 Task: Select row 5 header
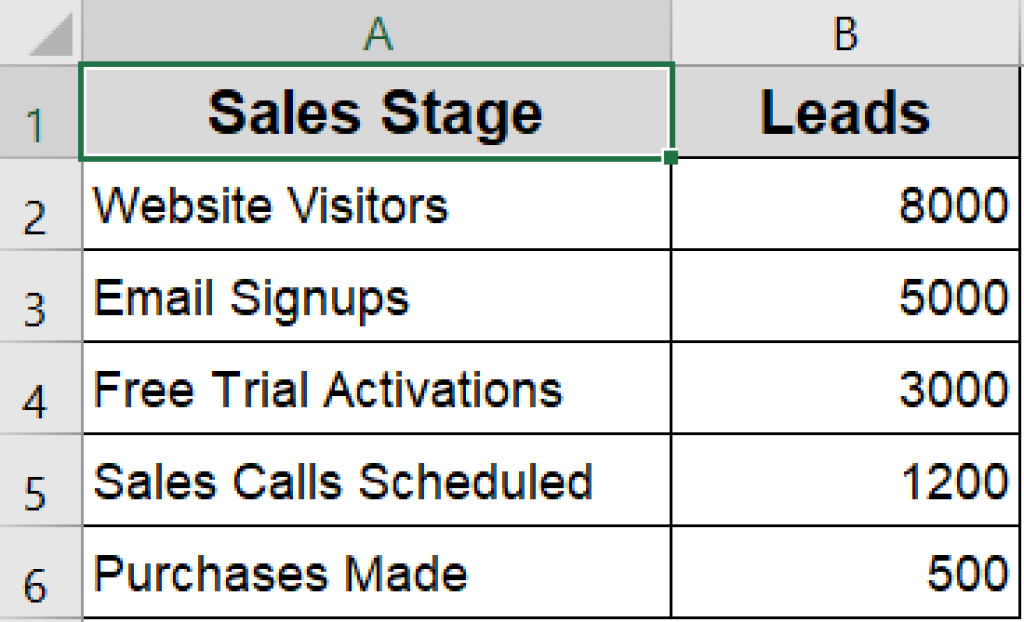[x=38, y=480]
